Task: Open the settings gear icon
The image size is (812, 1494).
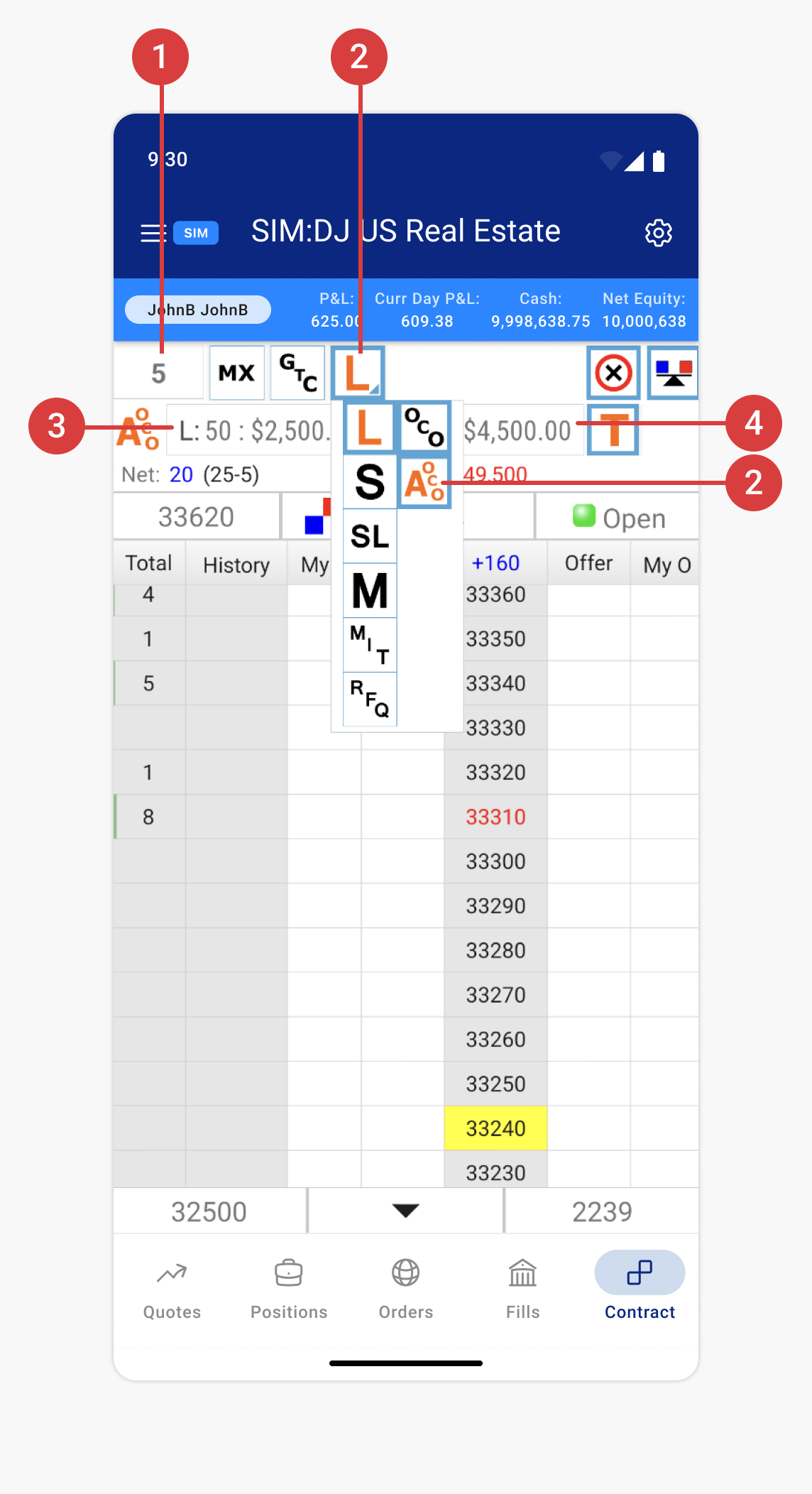Action: coord(658,233)
